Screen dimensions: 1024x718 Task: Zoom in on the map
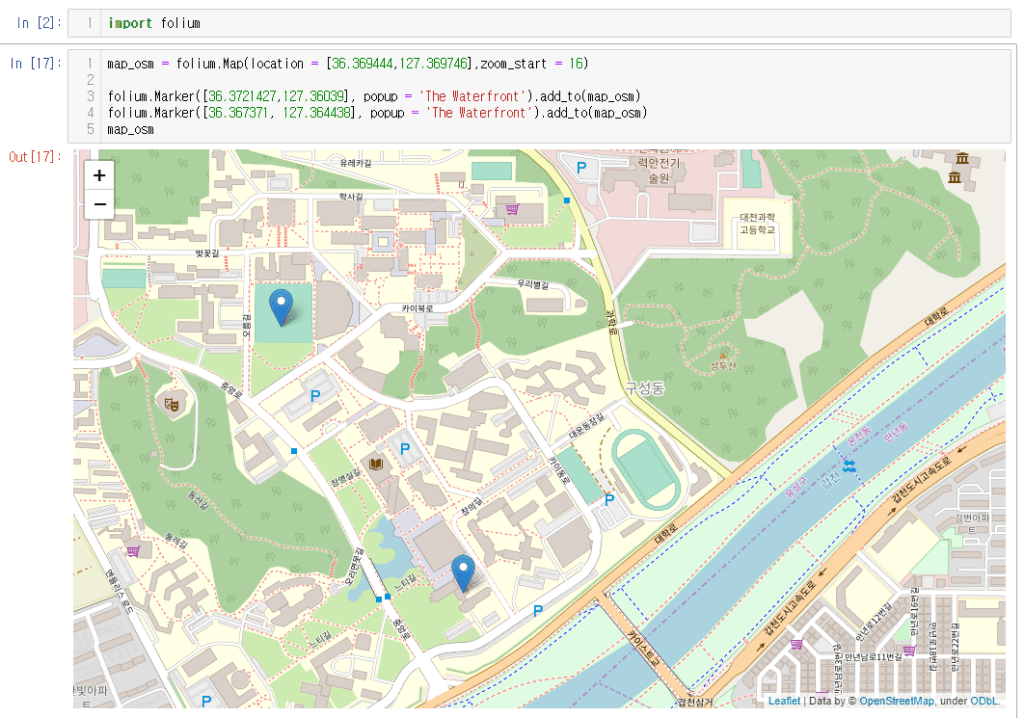(x=99, y=175)
